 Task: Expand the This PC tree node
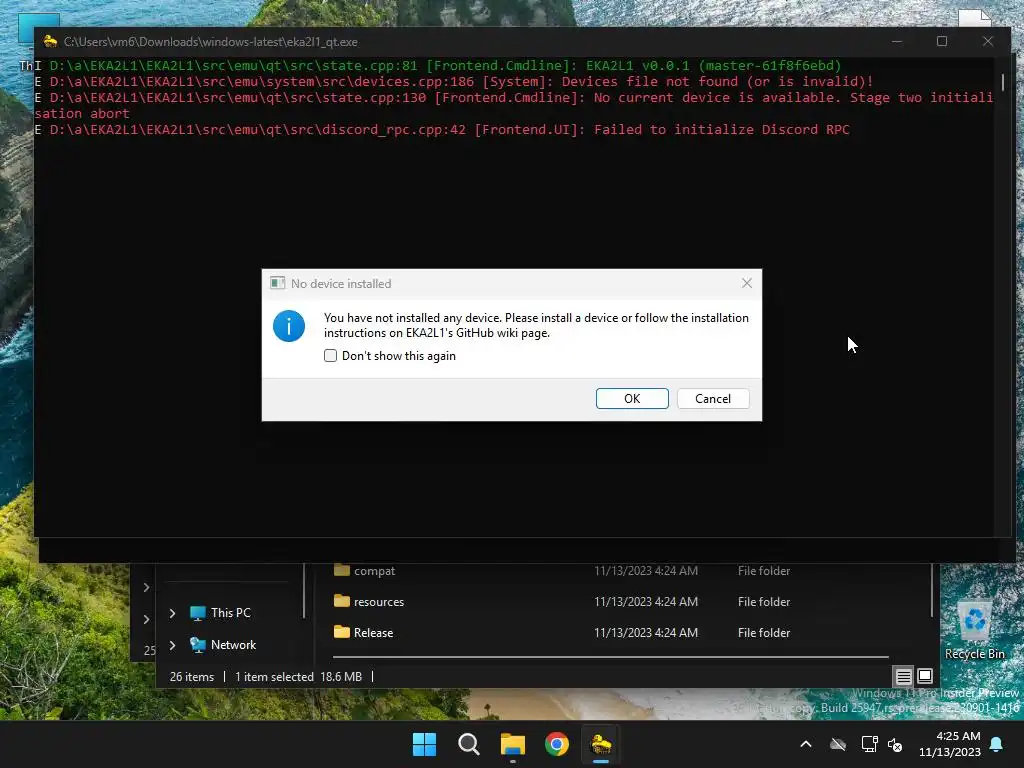172,613
